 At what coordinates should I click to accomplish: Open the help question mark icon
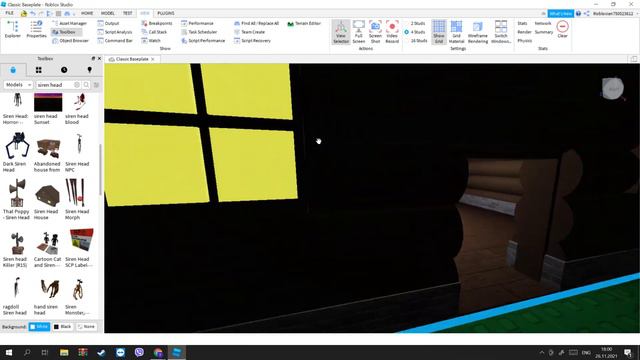[578, 13]
